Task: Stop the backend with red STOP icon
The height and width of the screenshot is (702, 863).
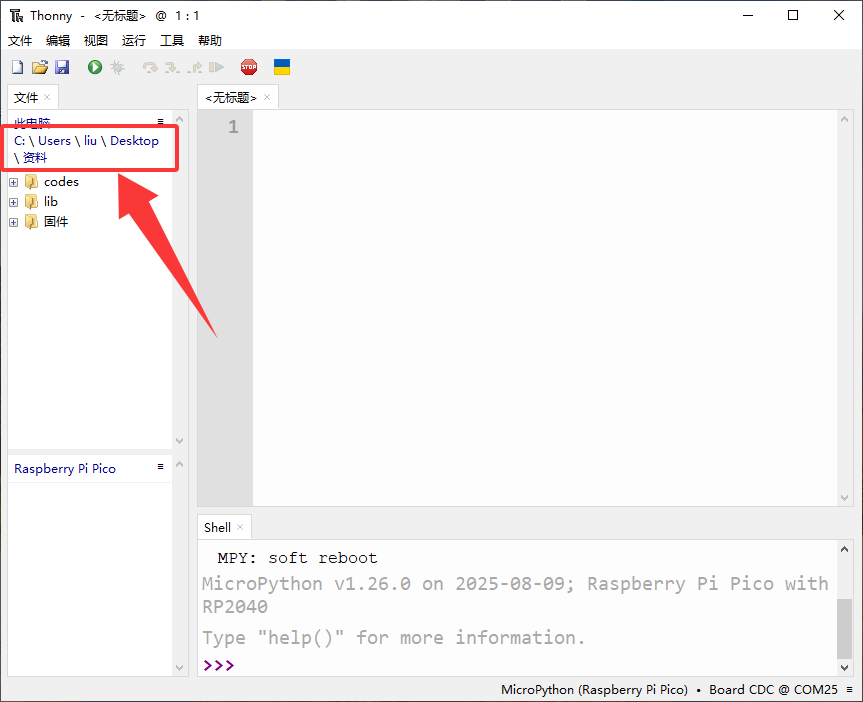Action: (249, 67)
